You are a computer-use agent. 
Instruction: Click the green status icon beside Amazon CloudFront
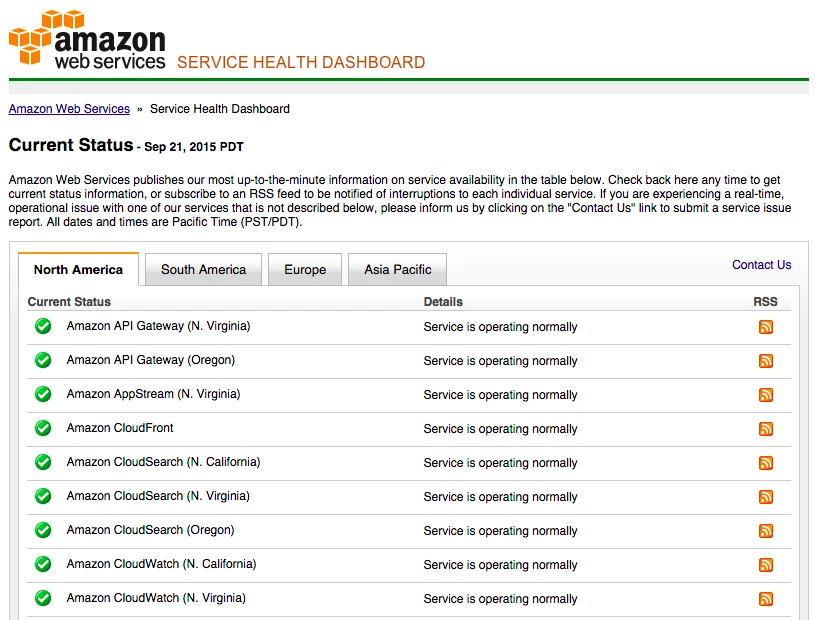[x=42, y=428]
